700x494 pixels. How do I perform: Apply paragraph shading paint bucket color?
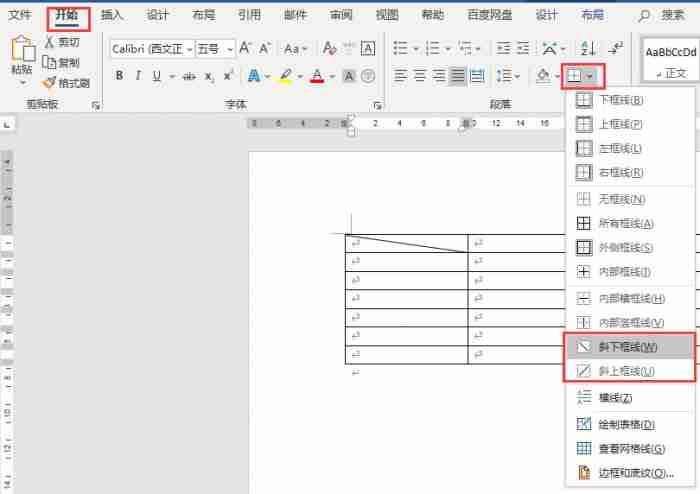point(543,76)
